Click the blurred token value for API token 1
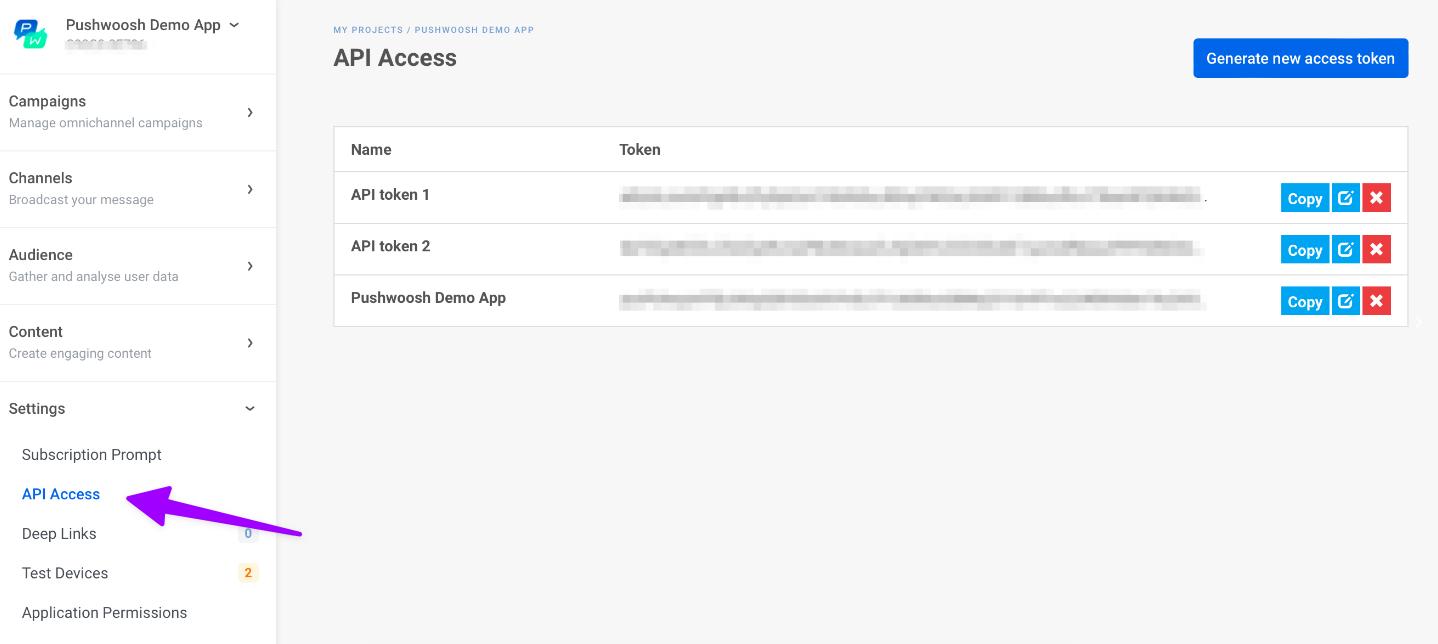This screenshot has height=644, width=1438. point(910,196)
